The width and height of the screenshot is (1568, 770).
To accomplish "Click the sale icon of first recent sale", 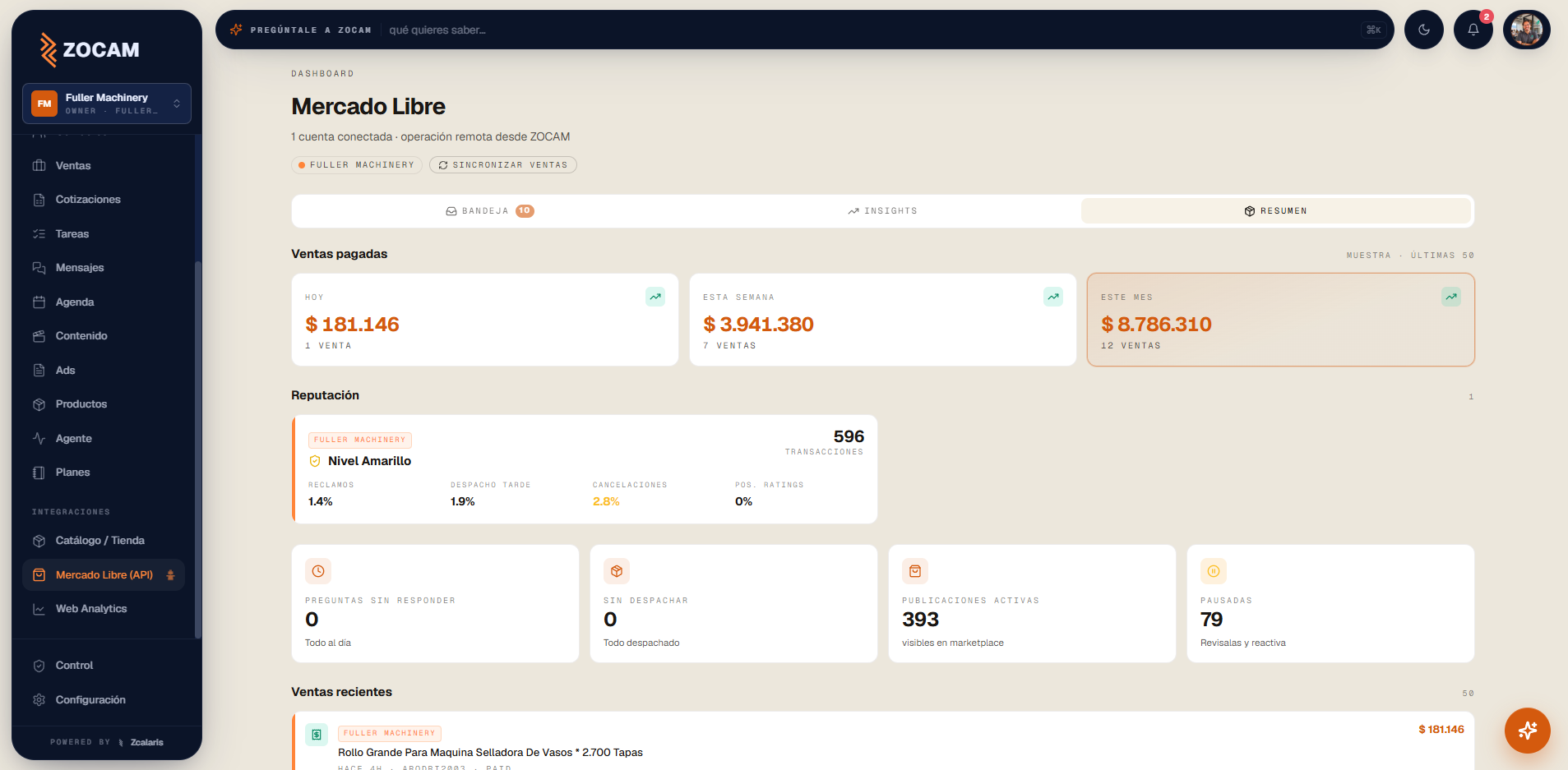I will (317, 735).
